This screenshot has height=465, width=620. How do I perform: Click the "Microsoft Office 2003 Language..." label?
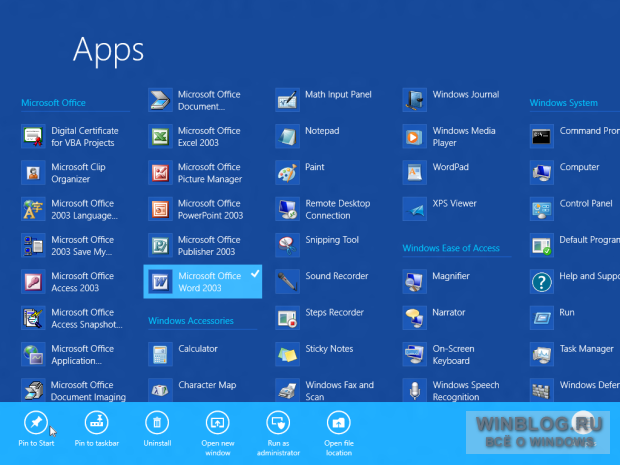pos(84,209)
